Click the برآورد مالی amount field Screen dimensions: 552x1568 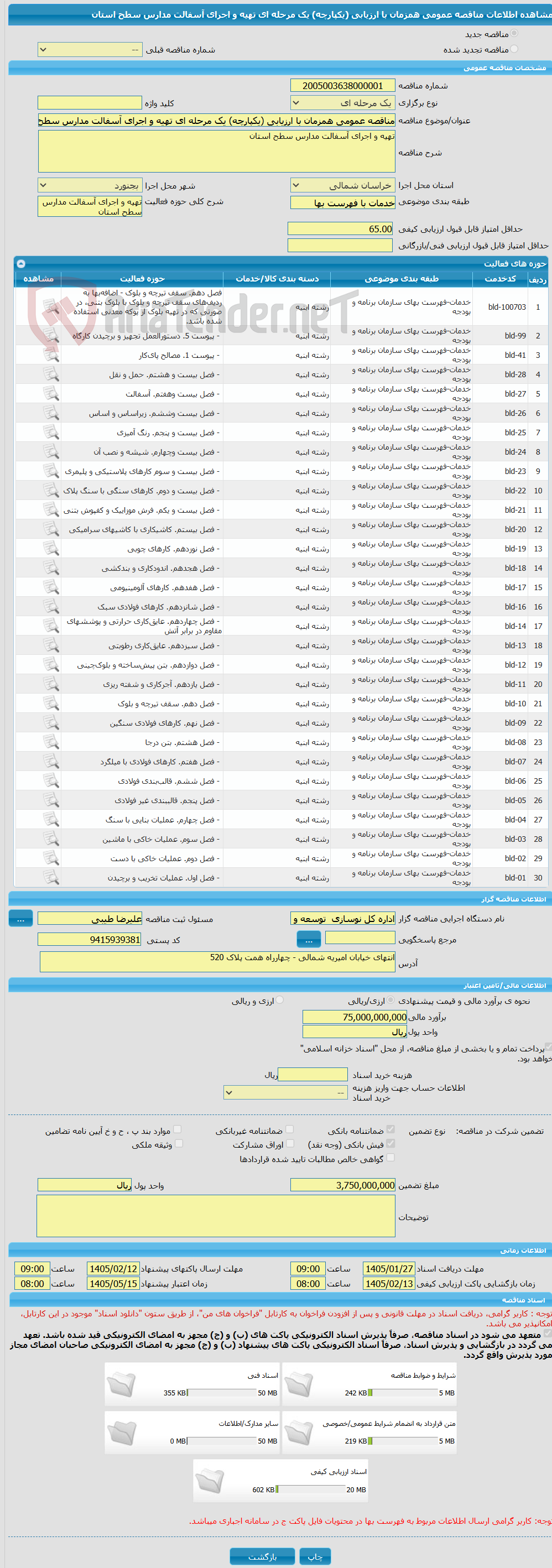point(355,1017)
